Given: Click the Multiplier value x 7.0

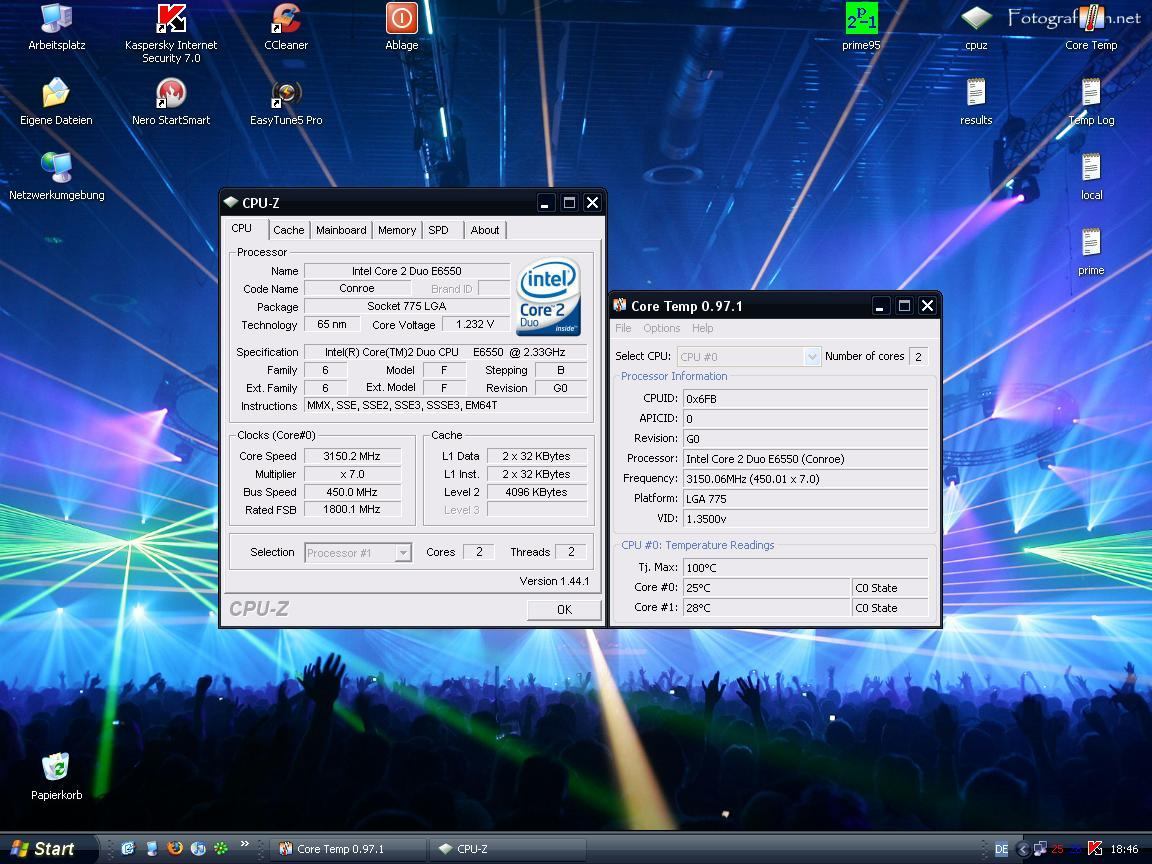Looking at the screenshot, I should click(352, 474).
